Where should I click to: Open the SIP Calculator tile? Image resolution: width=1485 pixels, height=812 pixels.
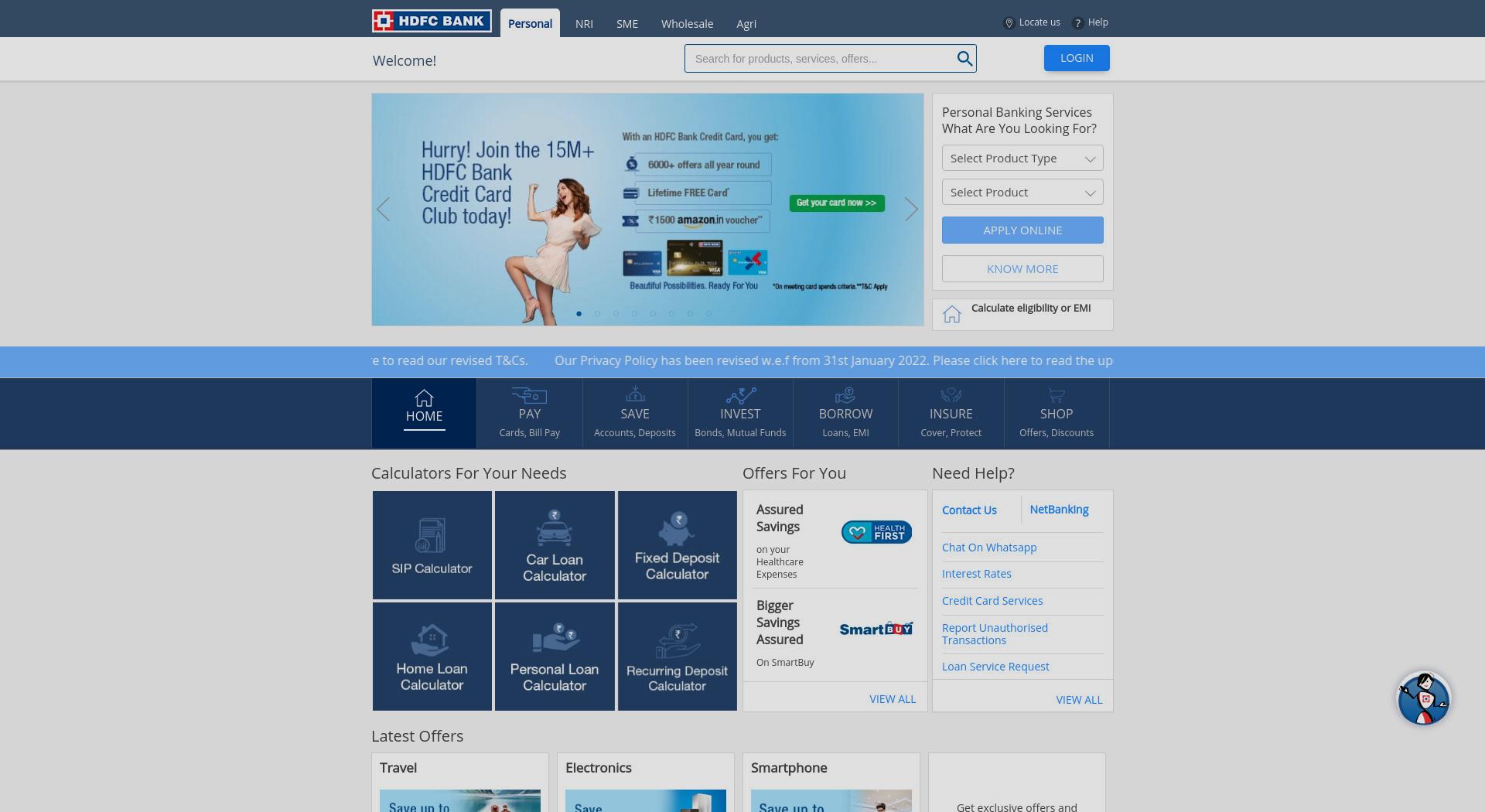(432, 545)
